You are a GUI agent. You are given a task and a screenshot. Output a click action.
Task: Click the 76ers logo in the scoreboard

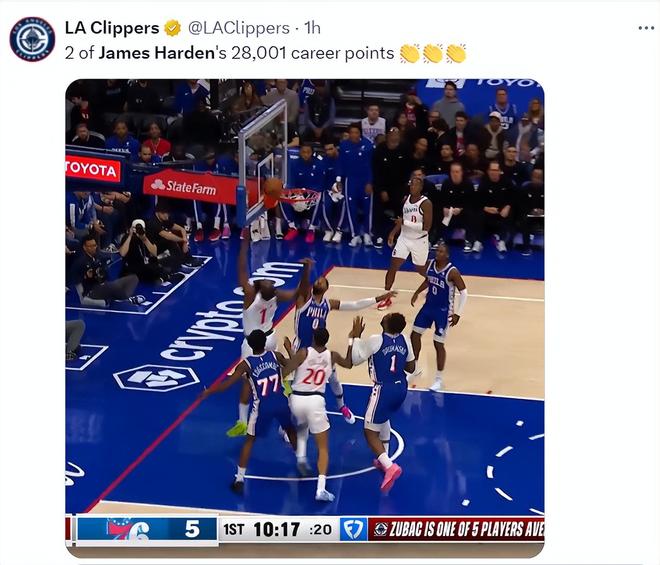(x=128, y=530)
